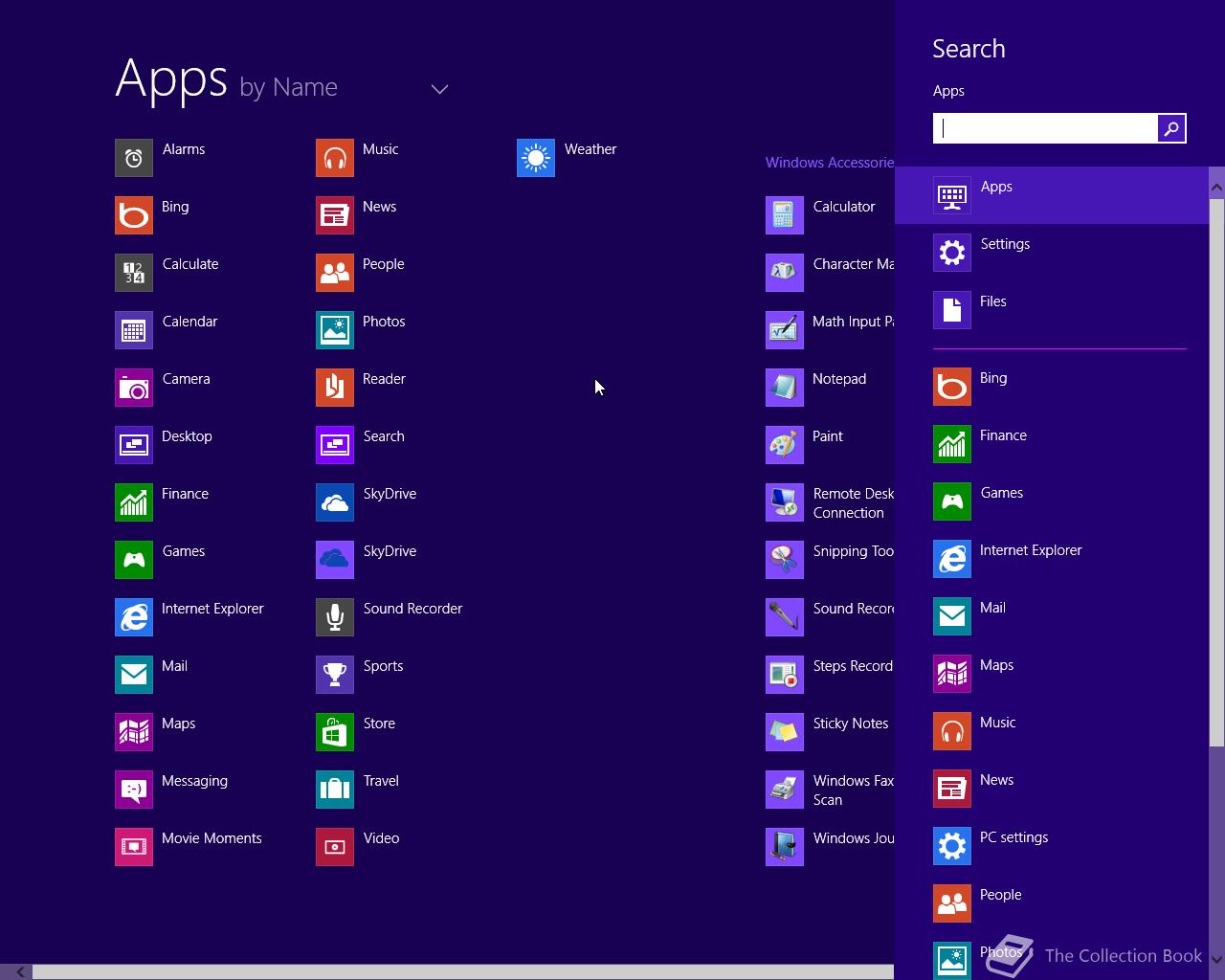Click the Search pane scrollbar up arrow
Image resolution: width=1225 pixels, height=980 pixels.
(x=1217, y=187)
